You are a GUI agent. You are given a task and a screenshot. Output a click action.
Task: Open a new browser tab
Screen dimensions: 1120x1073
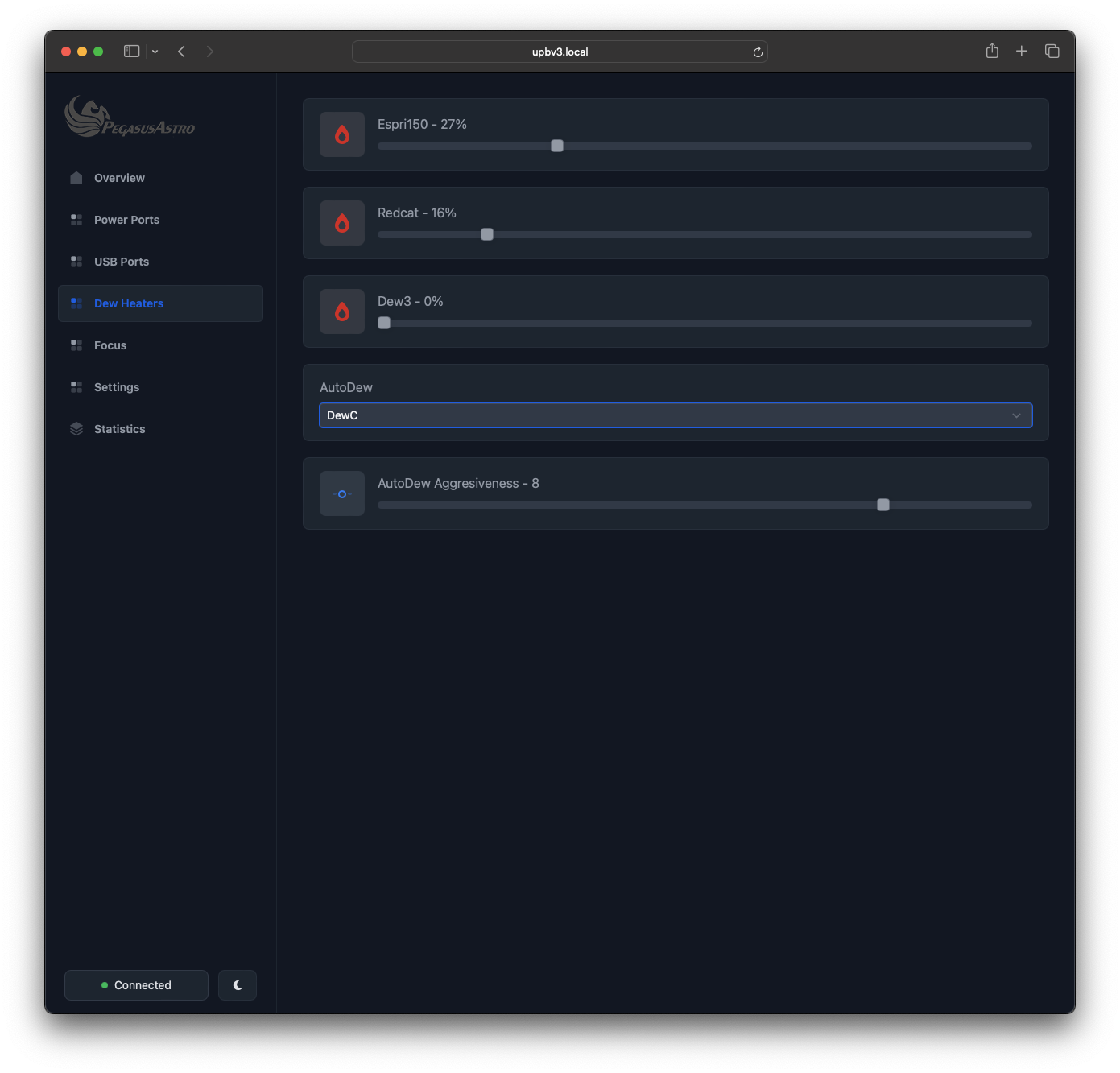pyautogui.click(x=1021, y=52)
